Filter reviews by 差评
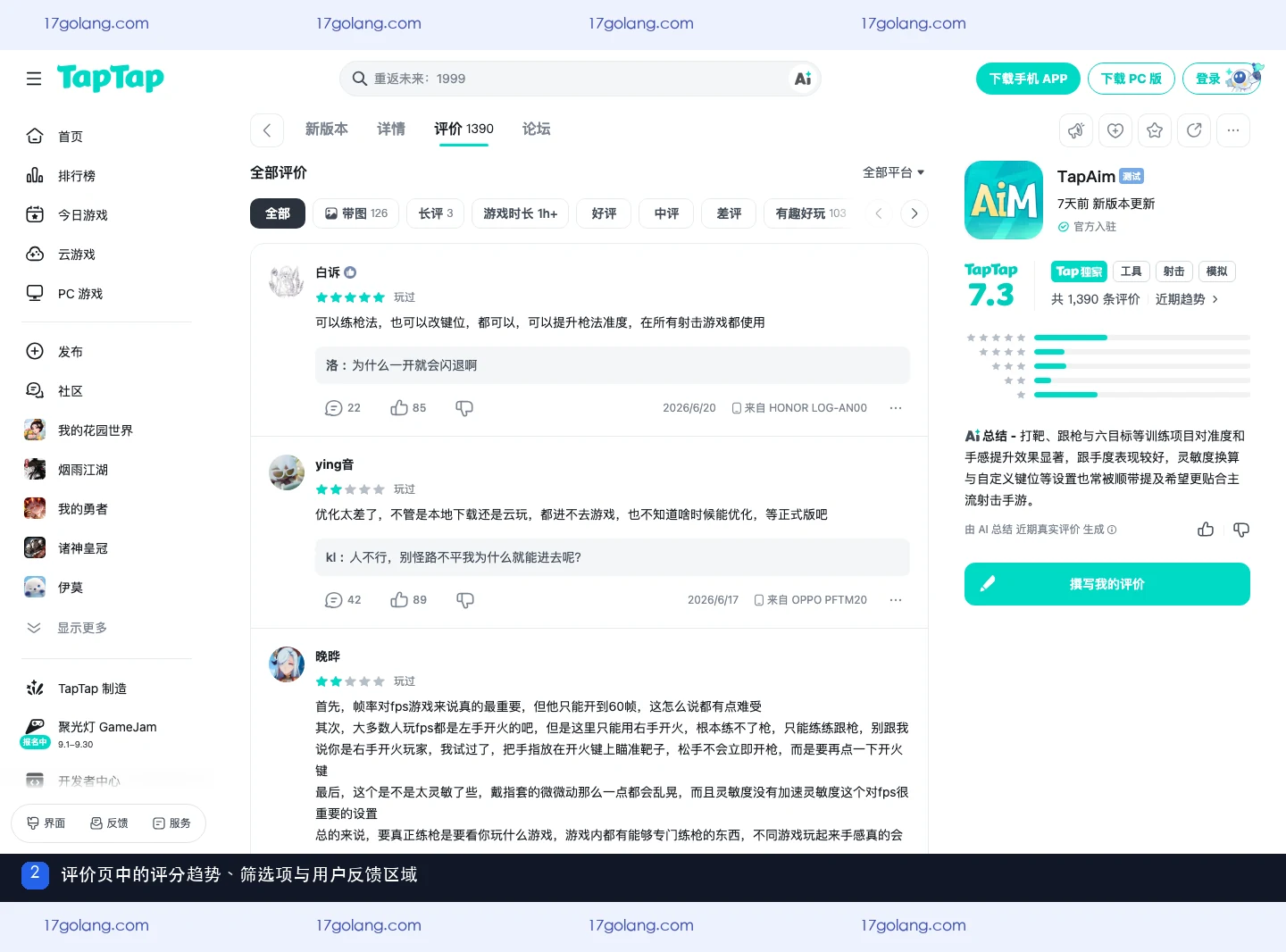Image resolution: width=1286 pixels, height=952 pixels. 729,213
